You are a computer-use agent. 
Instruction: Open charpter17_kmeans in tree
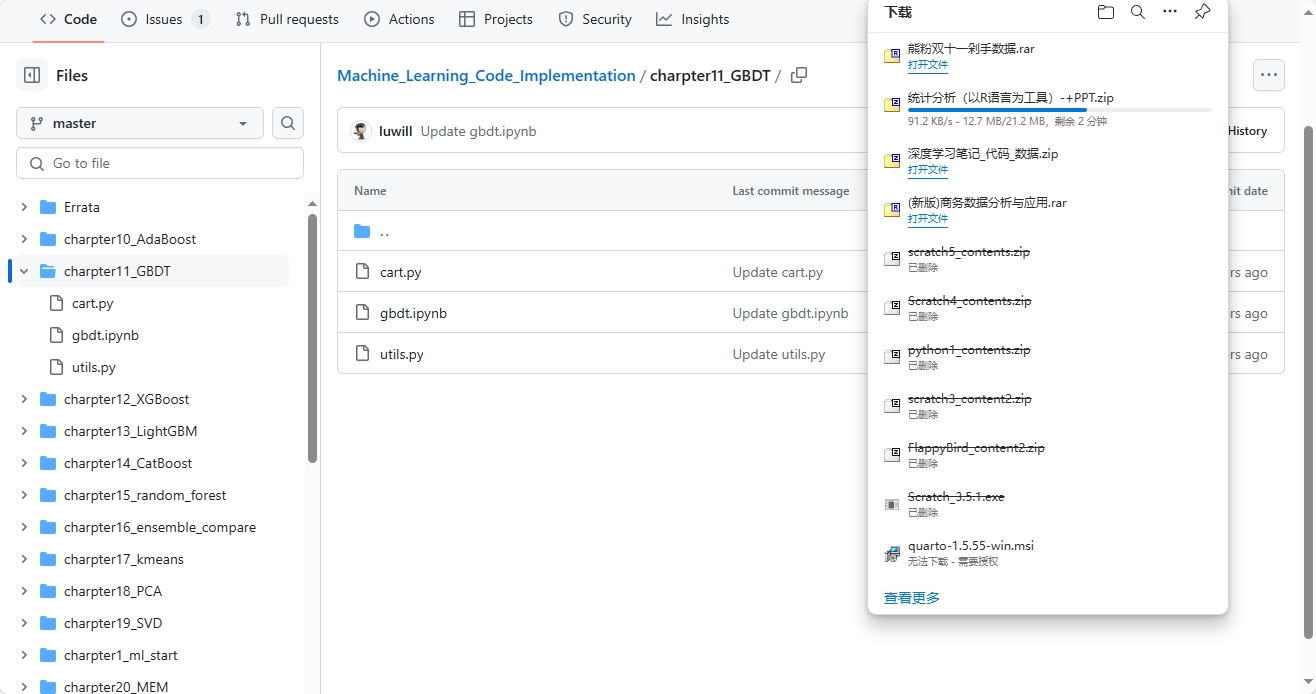[x=123, y=559]
